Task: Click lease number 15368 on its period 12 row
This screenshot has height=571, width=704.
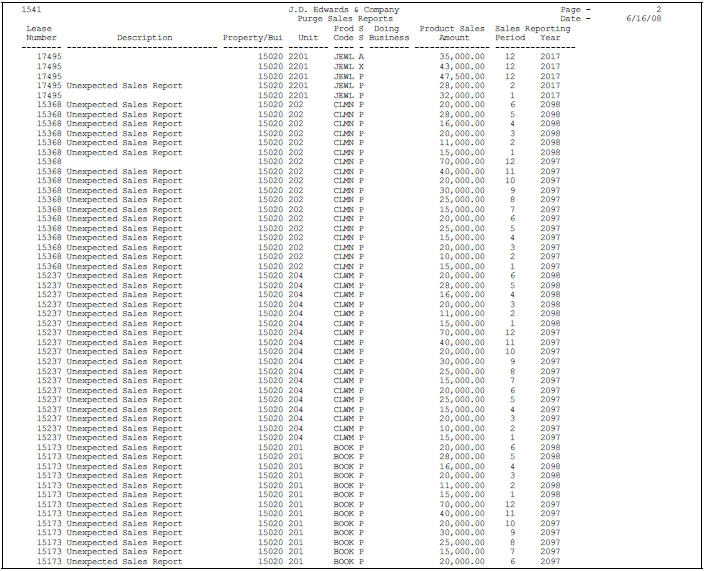Action: point(49,162)
